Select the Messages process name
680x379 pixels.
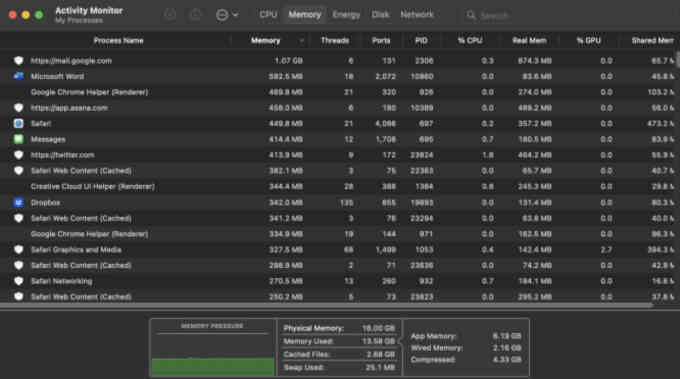(48, 139)
